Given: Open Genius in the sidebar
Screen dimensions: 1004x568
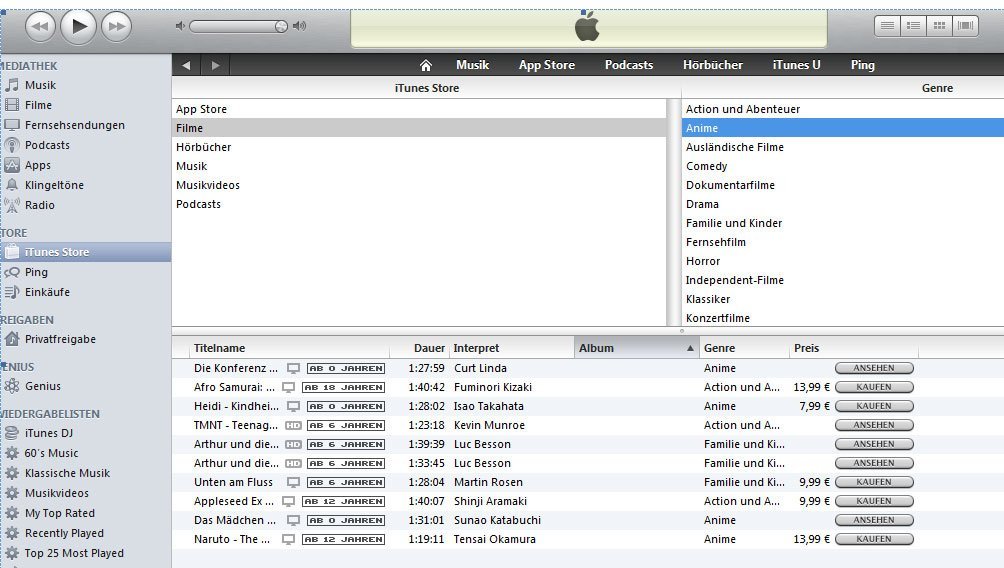Looking at the screenshot, I should click(x=43, y=386).
